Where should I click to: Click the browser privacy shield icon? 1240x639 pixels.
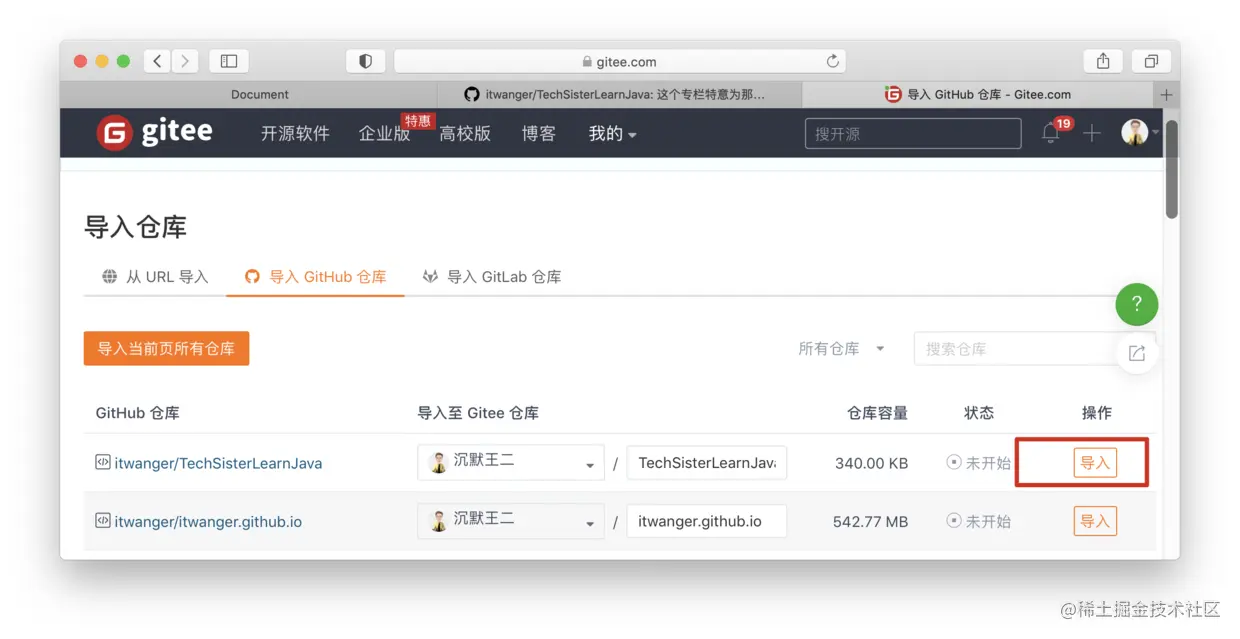coord(366,60)
